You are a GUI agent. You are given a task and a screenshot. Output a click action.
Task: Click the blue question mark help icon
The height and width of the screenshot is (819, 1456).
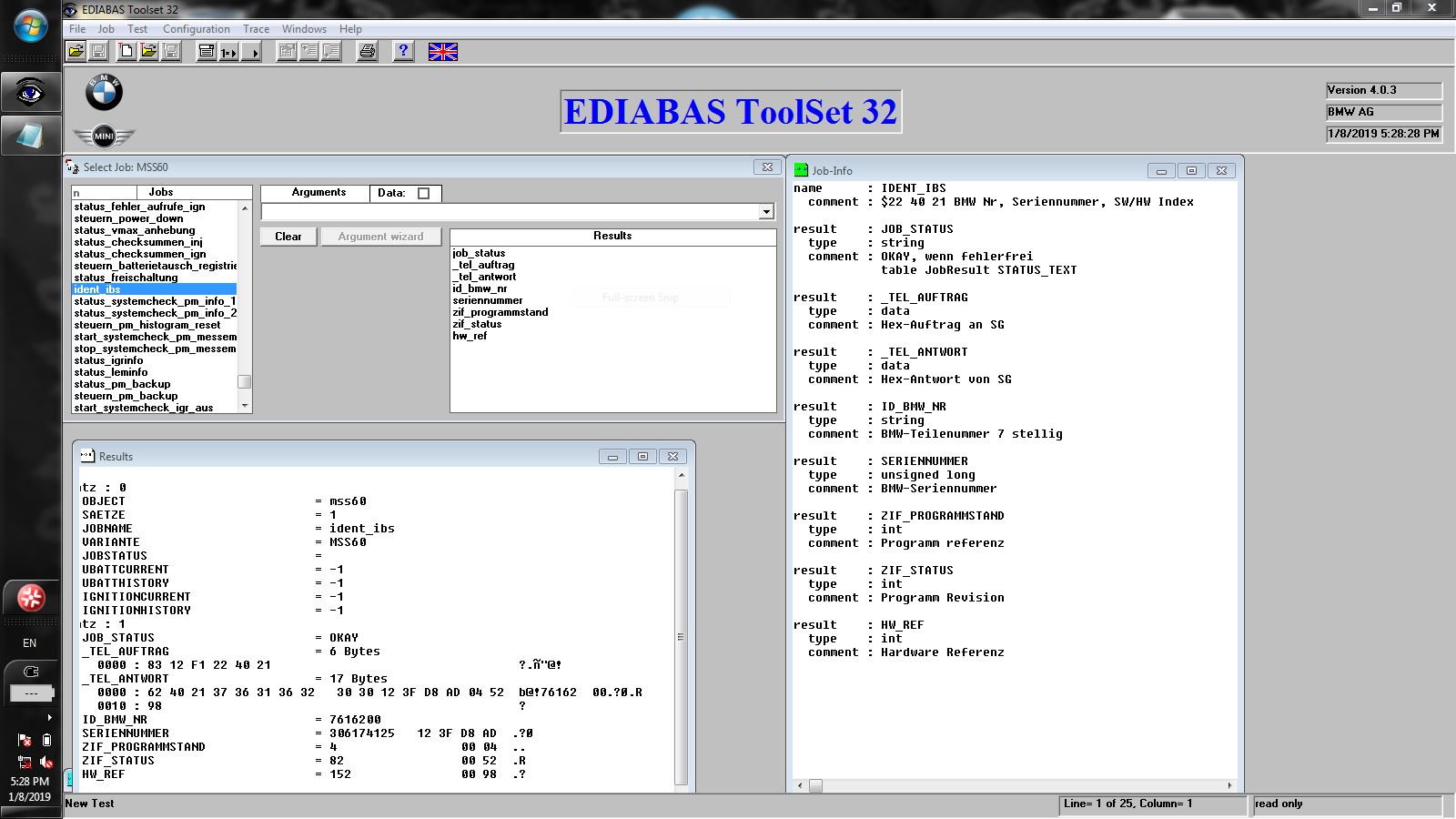pyautogui.click(x=403, y=52)
